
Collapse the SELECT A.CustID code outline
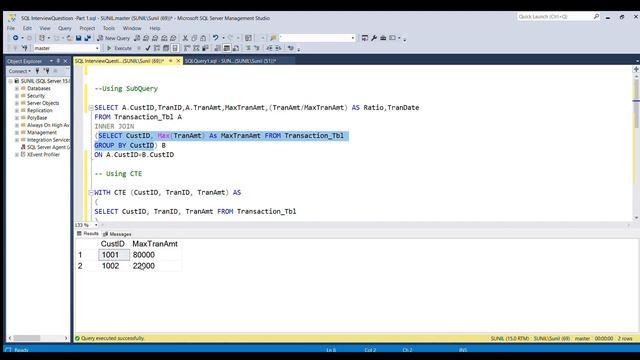pos(91,108)
